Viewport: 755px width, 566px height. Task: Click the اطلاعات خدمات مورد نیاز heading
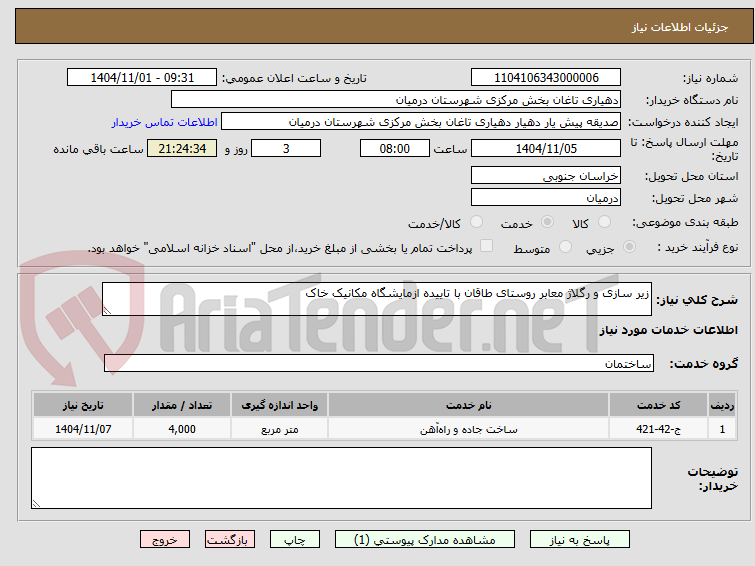coord(668,330)
